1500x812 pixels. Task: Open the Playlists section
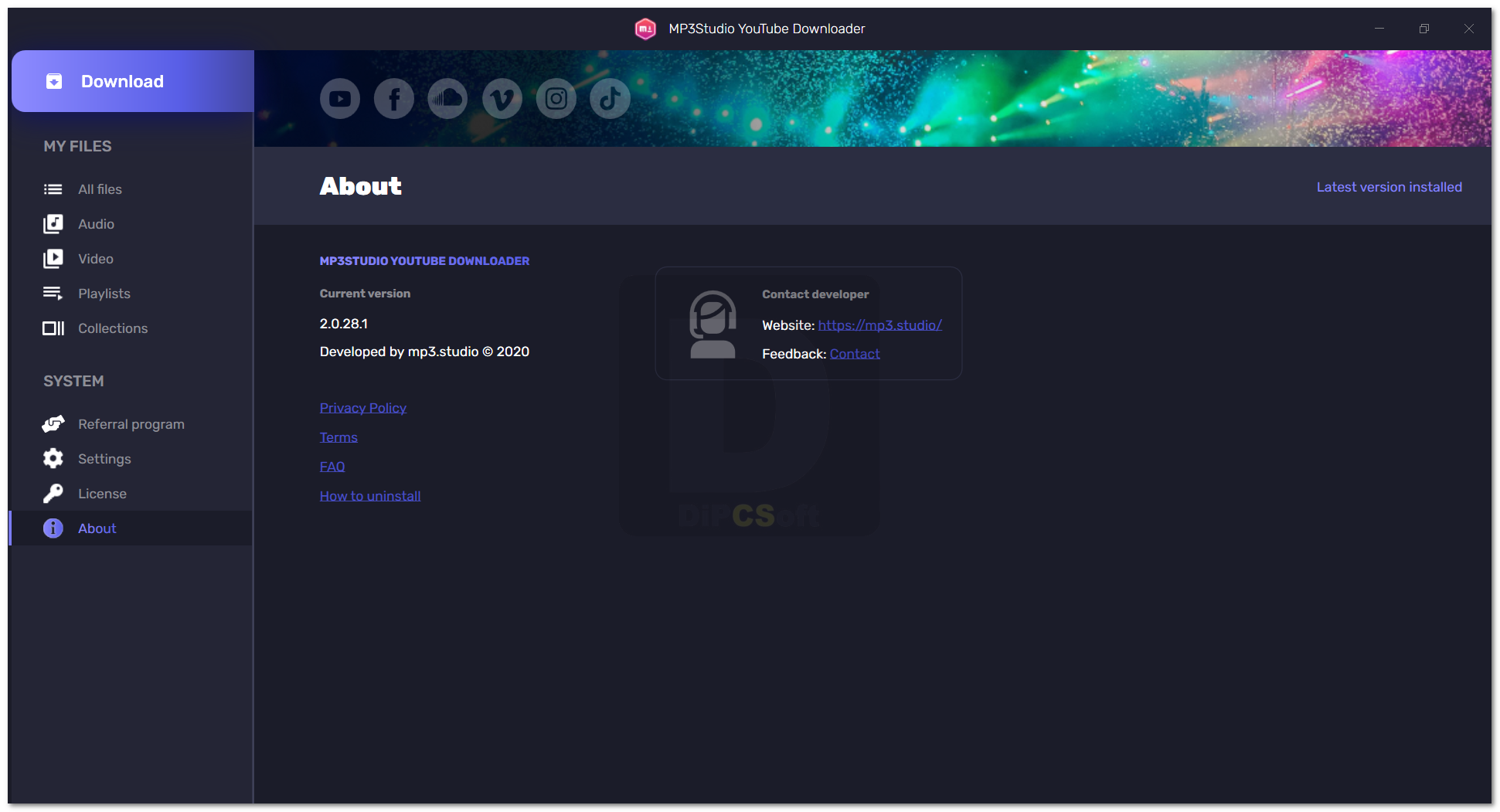(131, 294)
